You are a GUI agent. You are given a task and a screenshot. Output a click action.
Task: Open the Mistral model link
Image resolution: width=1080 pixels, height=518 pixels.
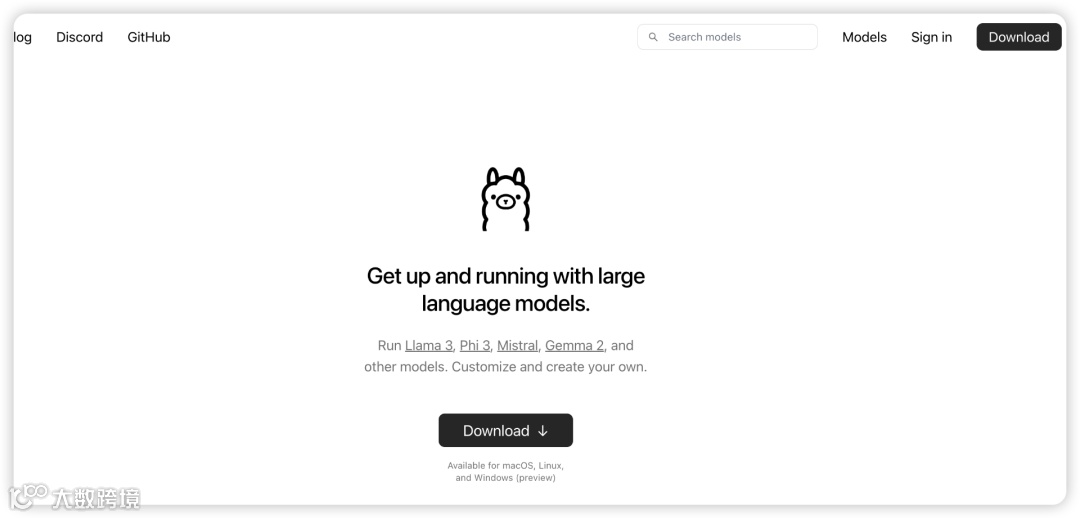pyautogui.click(x=517, y=345)
